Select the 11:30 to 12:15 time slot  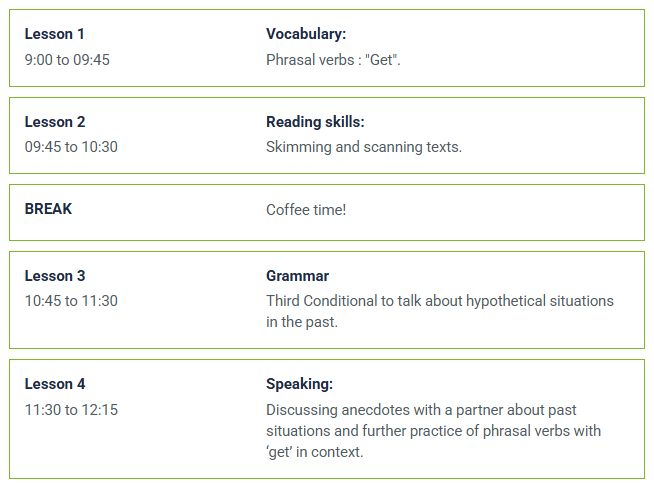tap(71, 410)
